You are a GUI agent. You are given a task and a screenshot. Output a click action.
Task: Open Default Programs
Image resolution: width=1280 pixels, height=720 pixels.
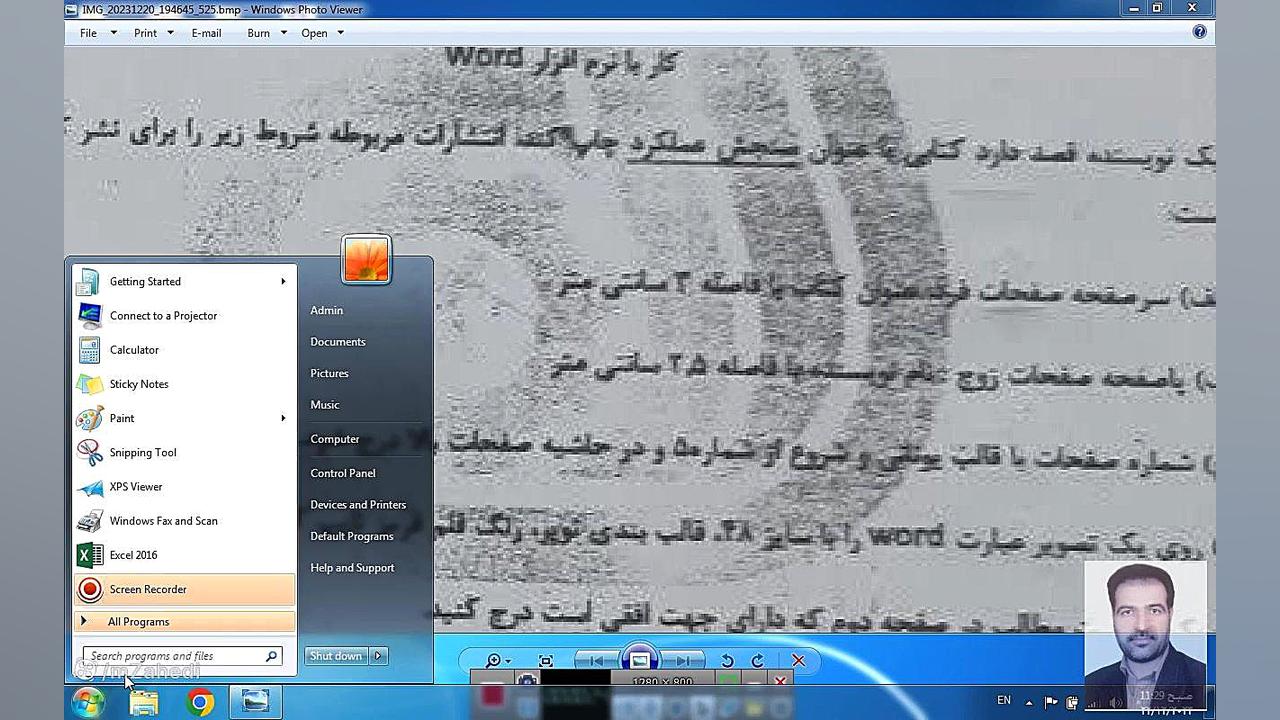pyautogui.click(x=352, y=536)
